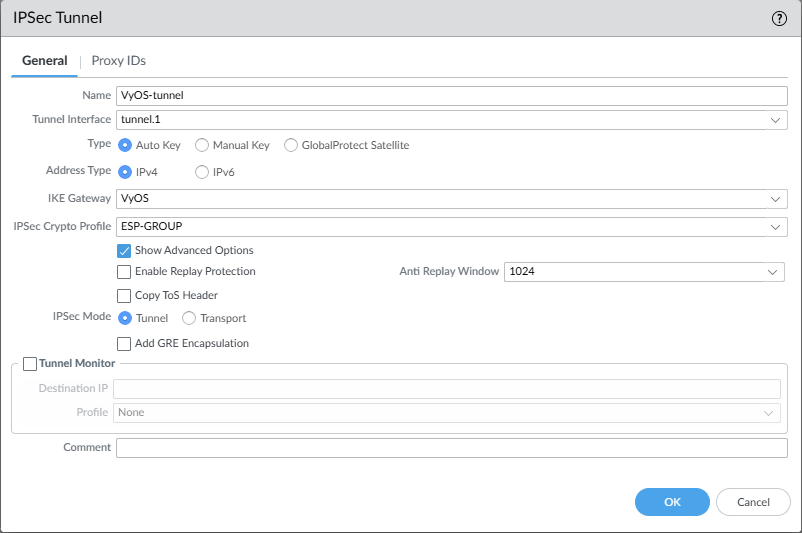The image size is (802, 533).
Task: Uncheck Show Advanced Options
Action: click(x=125, y=251)
